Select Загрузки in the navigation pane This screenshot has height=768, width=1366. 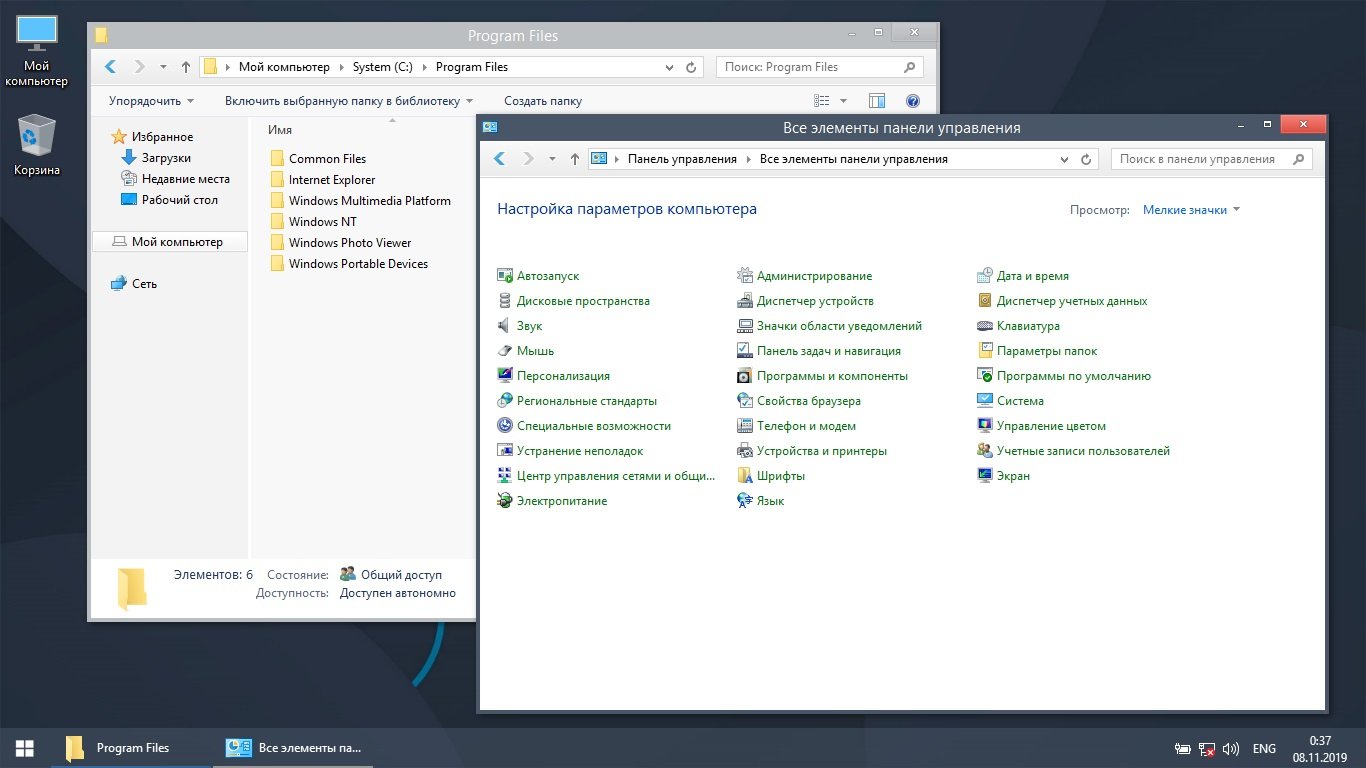click(166, 158)
